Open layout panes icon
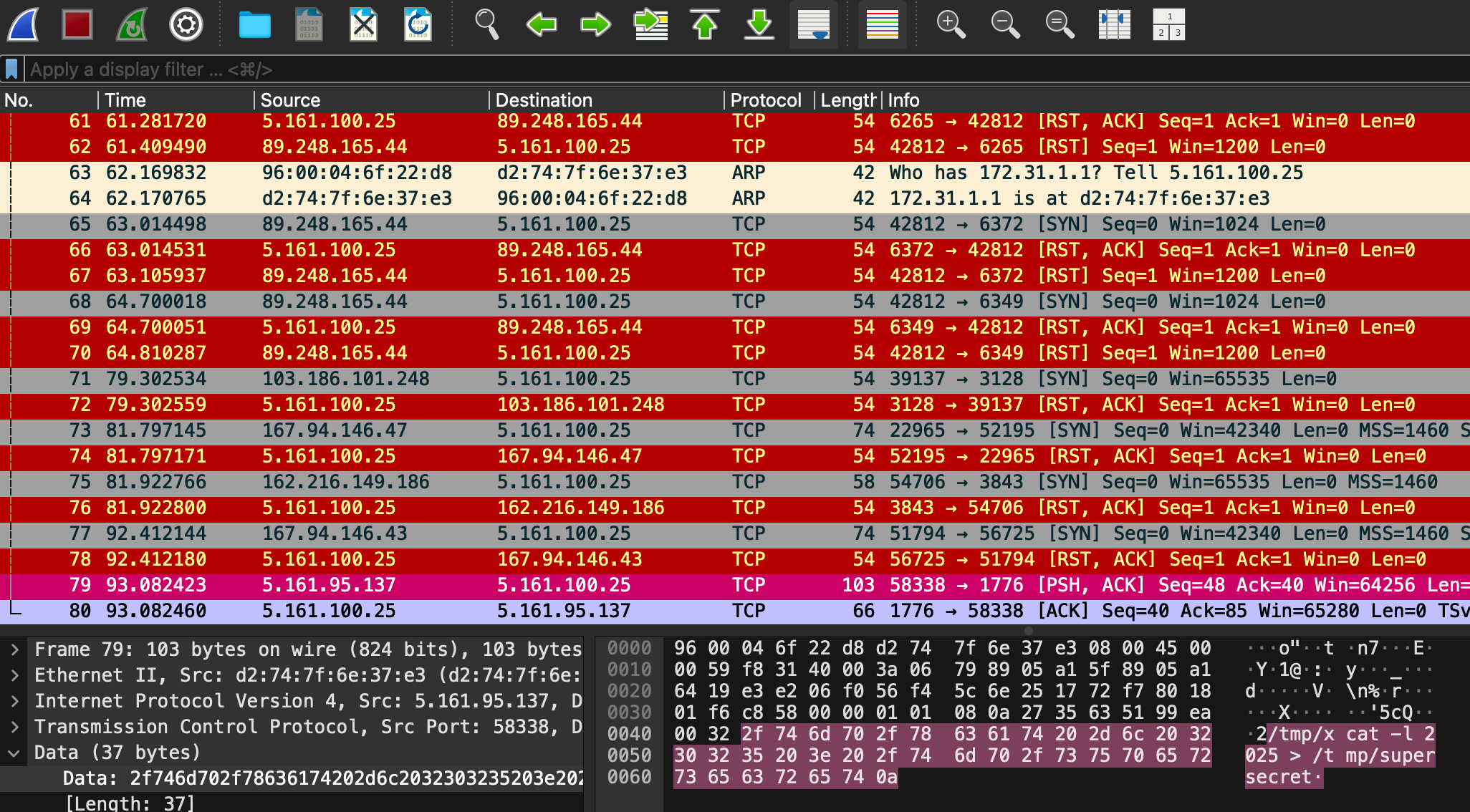The height and width of the screenshot is (812, 1470). click(1169, 25)
